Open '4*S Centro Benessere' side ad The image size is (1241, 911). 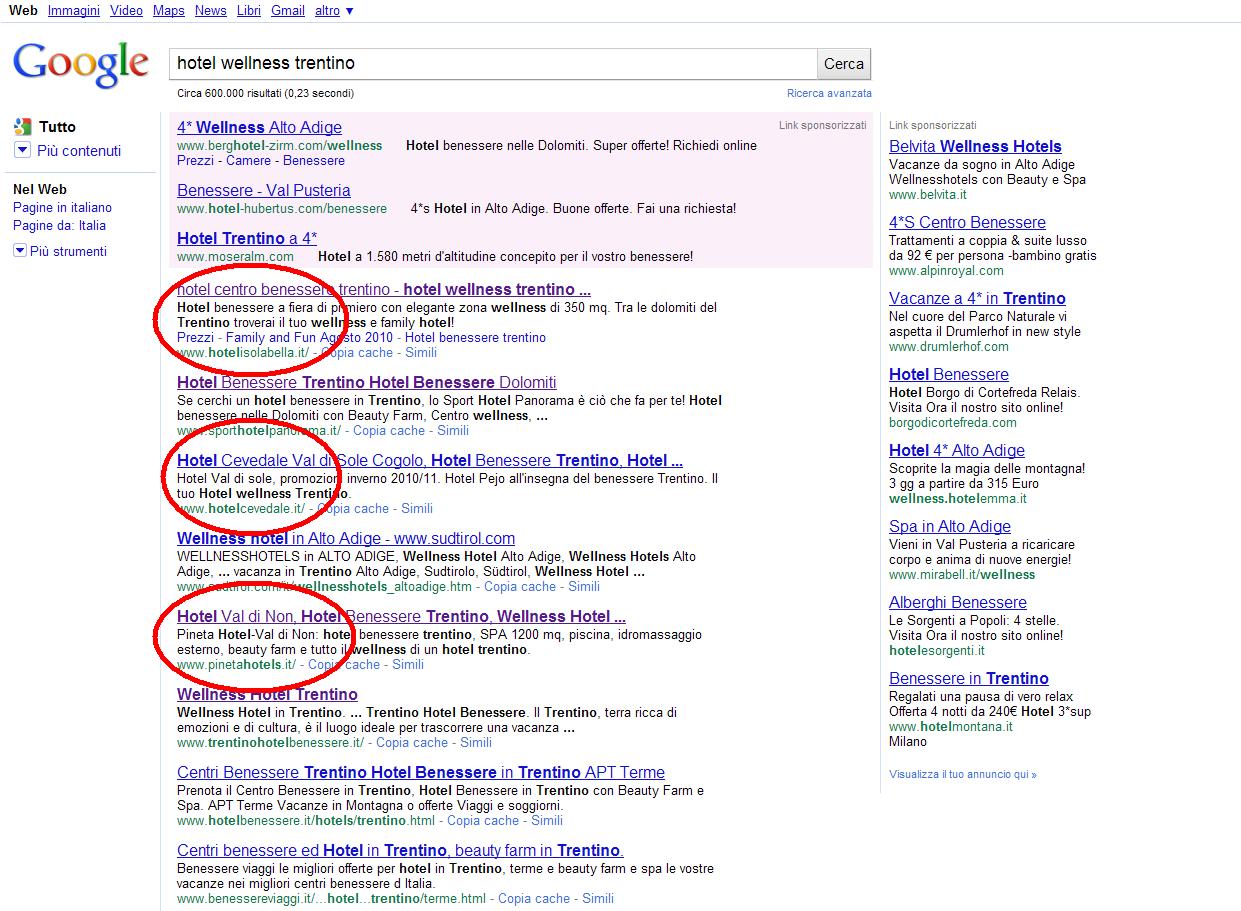[967, 222]
